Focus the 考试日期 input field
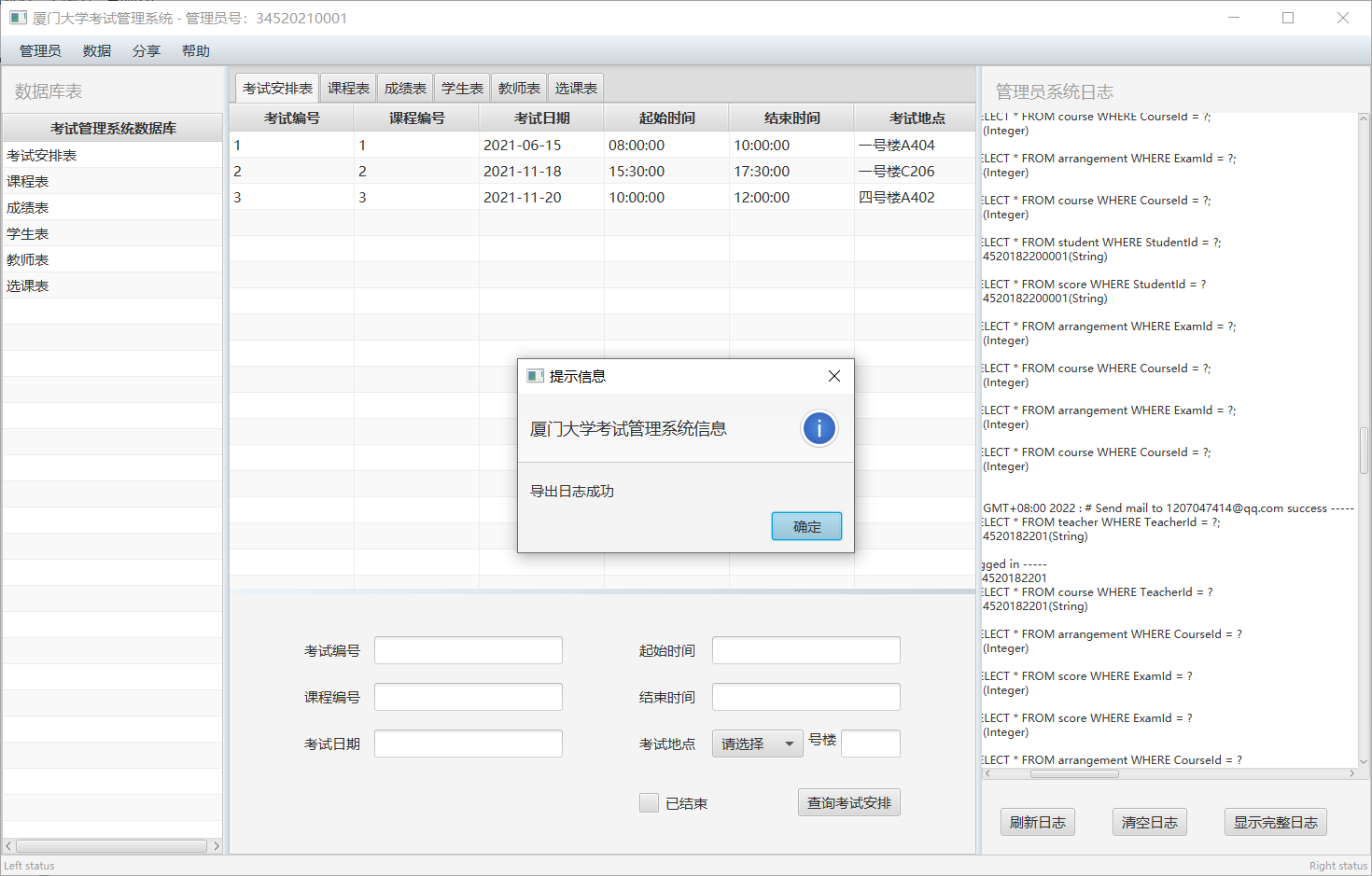The height and width of the screenshot is (876, 1372). [469, 744]
